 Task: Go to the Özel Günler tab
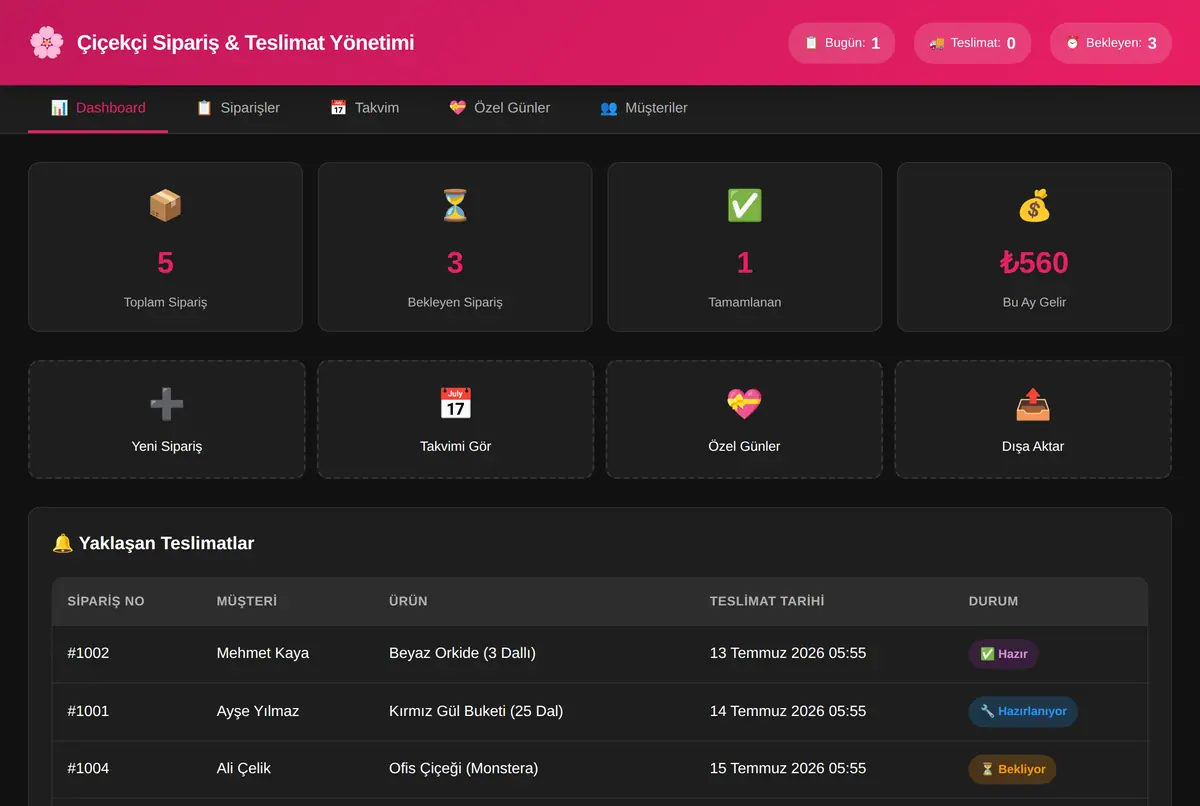(x=499, y=108)
